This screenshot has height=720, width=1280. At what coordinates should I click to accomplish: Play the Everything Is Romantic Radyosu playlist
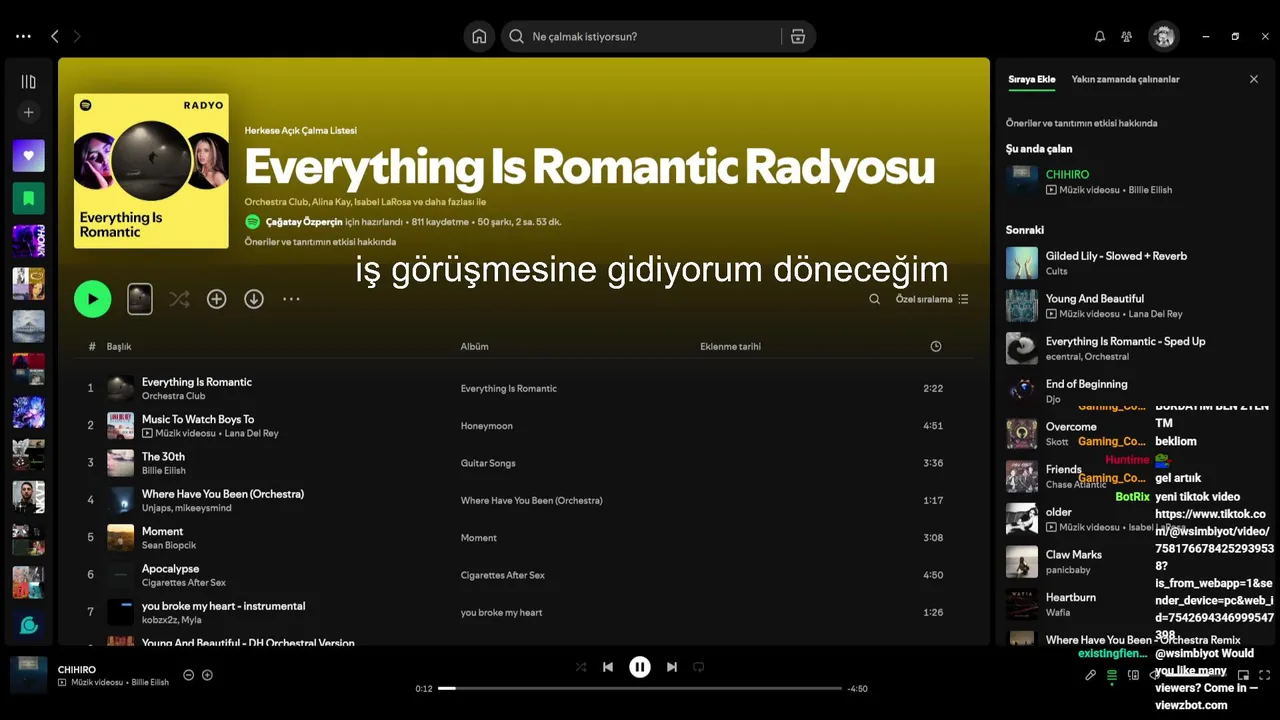93,299
